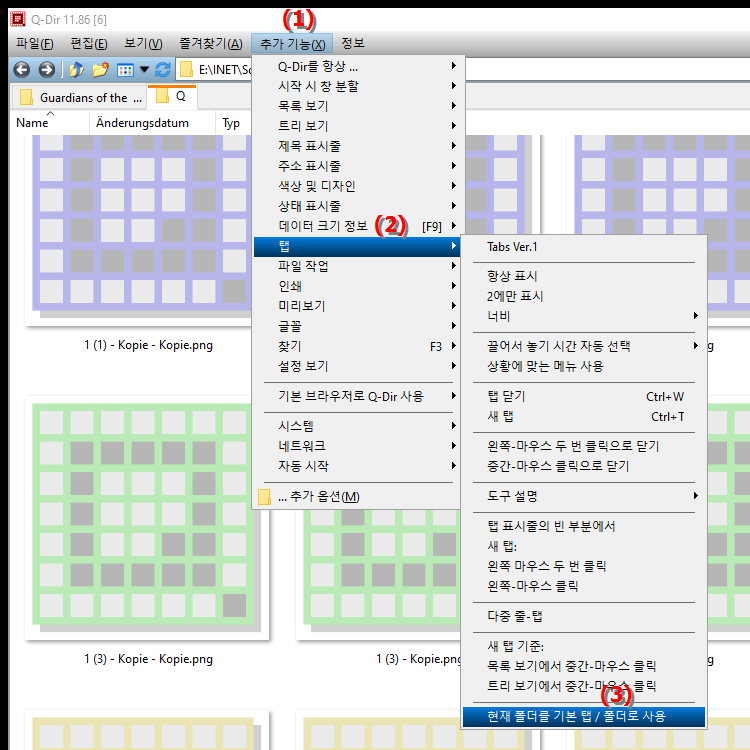Image resolution: width=750 pixels, height=750 pixels.
Task: Open 데이터 크기 정보 [F9] submenu
Action: pos(356,226)
